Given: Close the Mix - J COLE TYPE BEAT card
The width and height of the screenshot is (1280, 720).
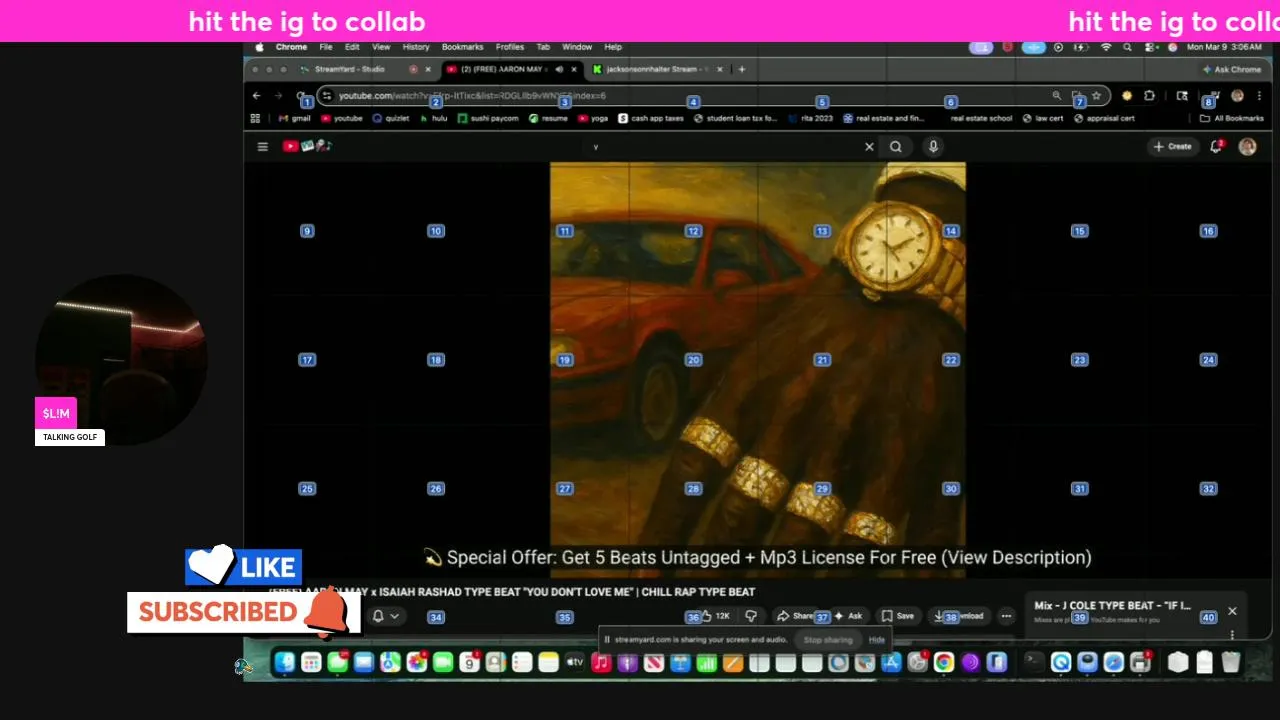Looking at the screenshot, I should click(x=1232, y=611).
